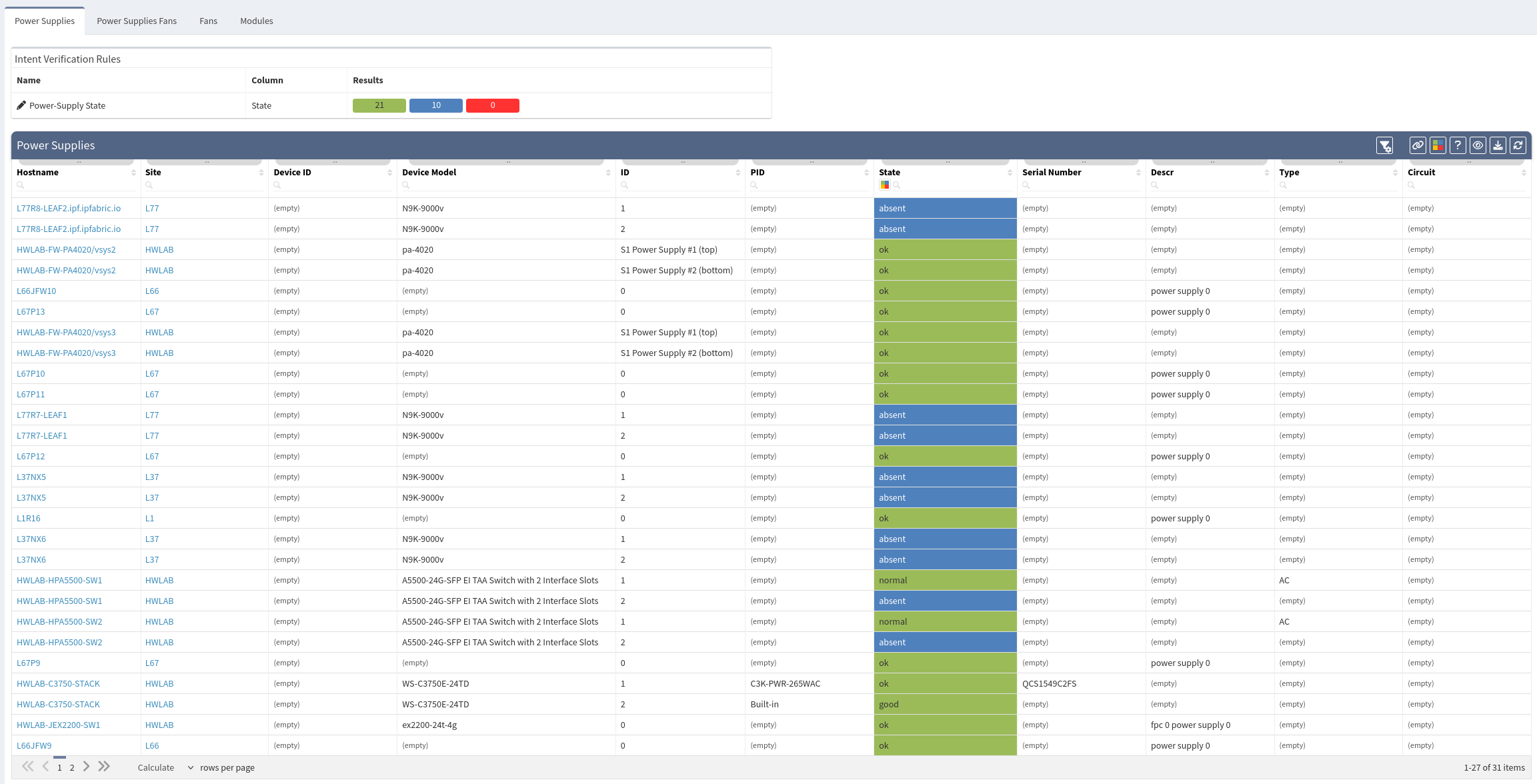
Task: Click the 'fpc 0 power supply 0' description
Action: [1190, 725]
